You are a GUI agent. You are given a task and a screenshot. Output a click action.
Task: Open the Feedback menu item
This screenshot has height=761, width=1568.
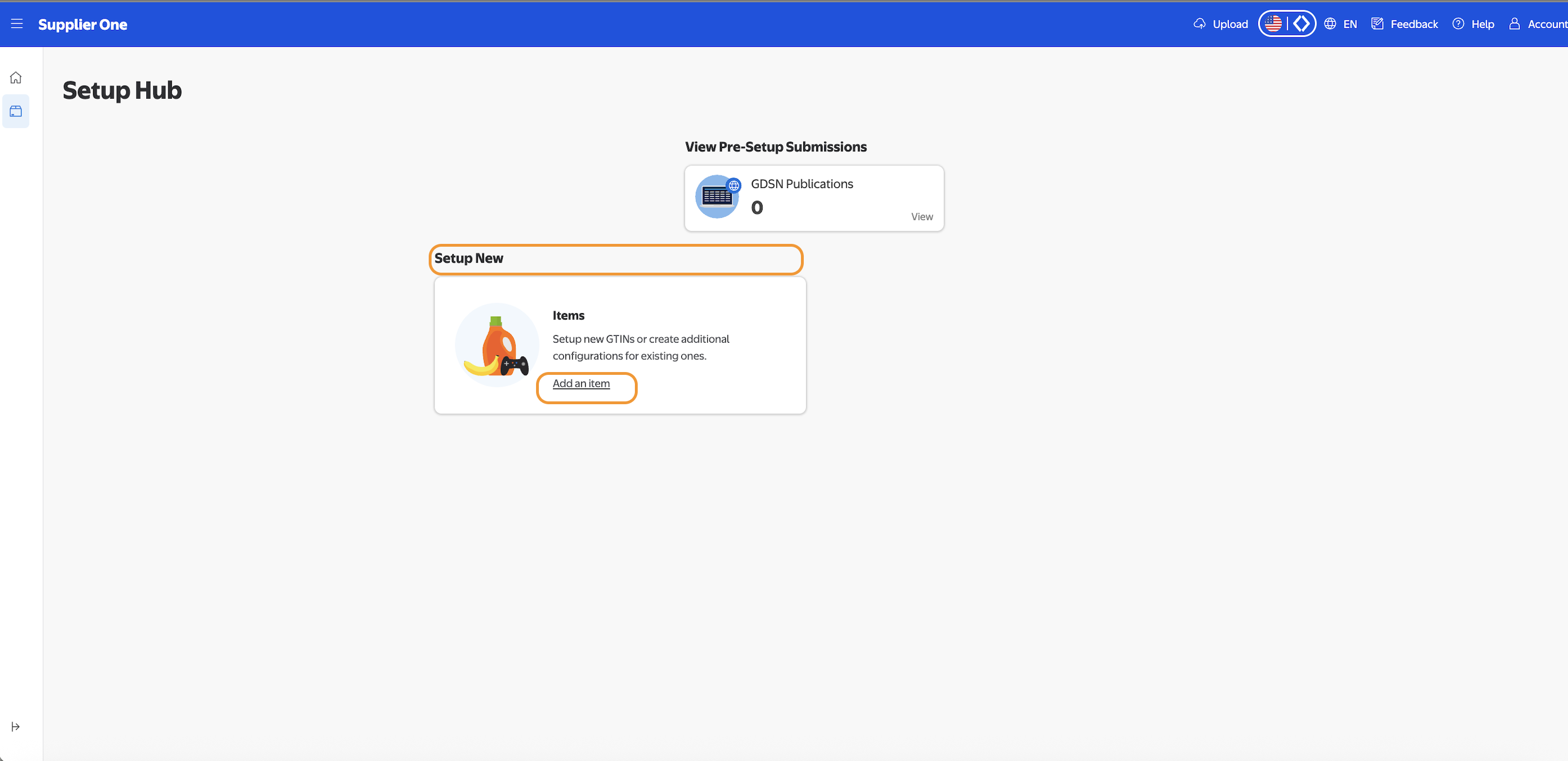coord(1413,24)
